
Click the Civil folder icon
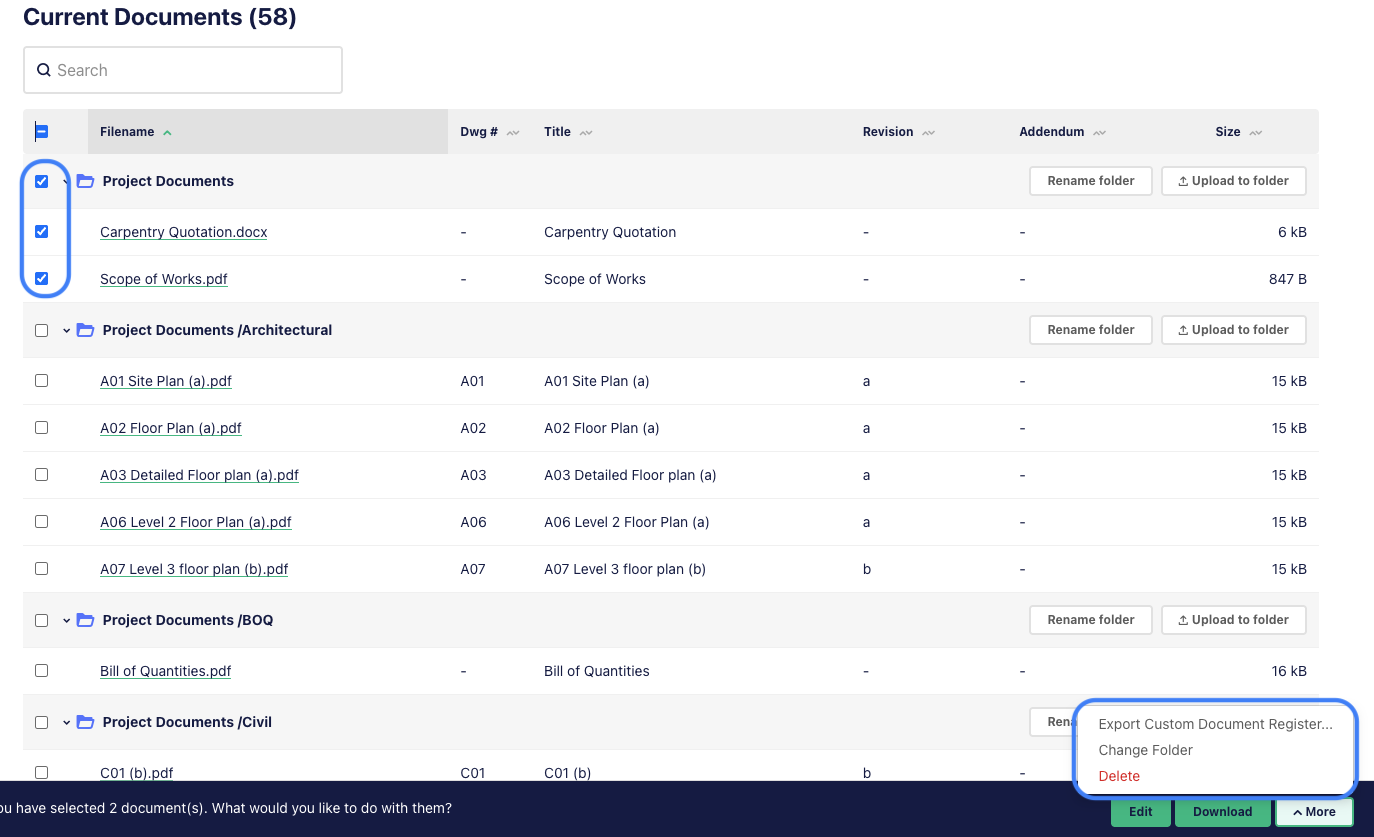(85, 722)
